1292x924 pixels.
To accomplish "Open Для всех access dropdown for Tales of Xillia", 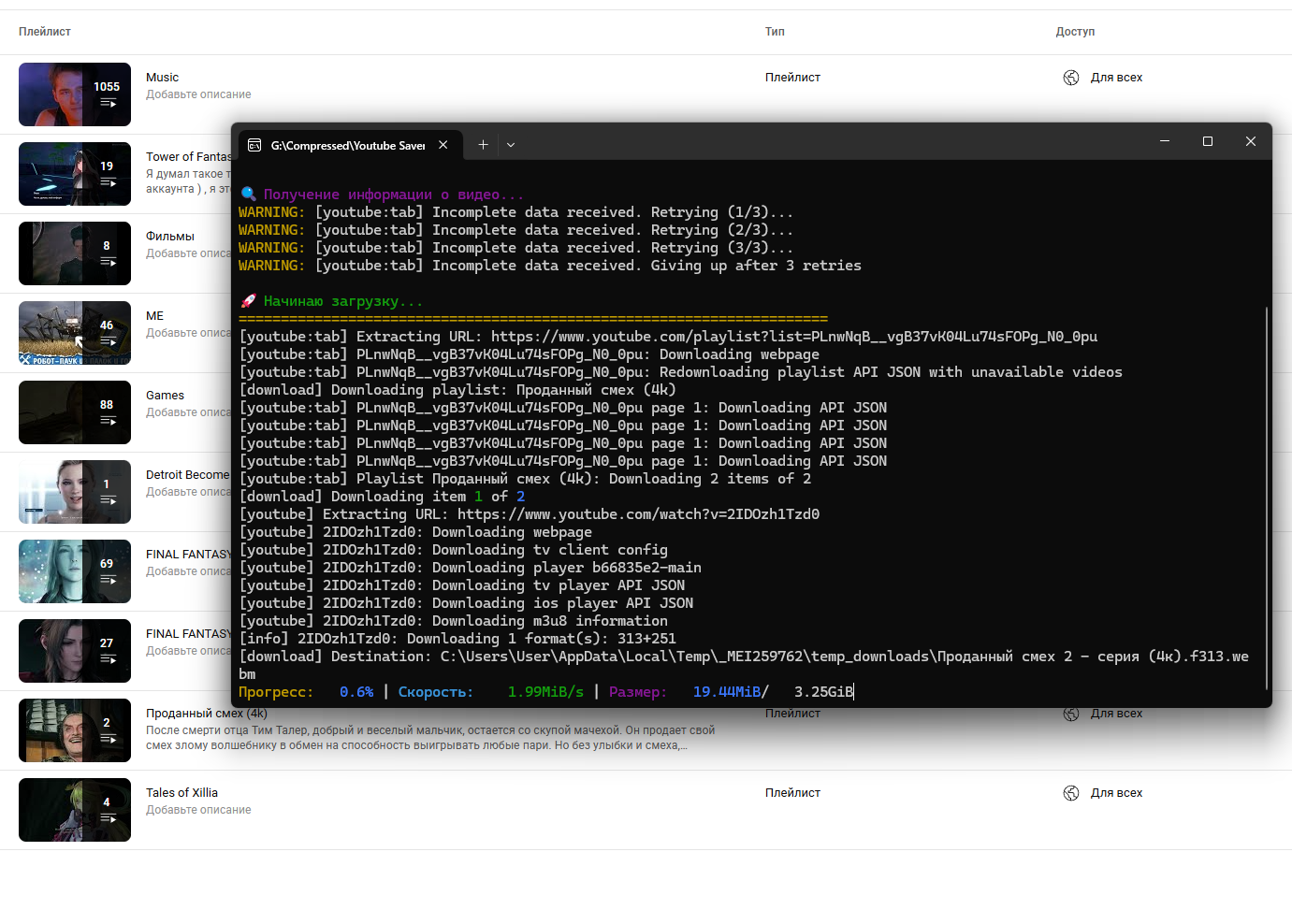I will [x=1116, y=793].
